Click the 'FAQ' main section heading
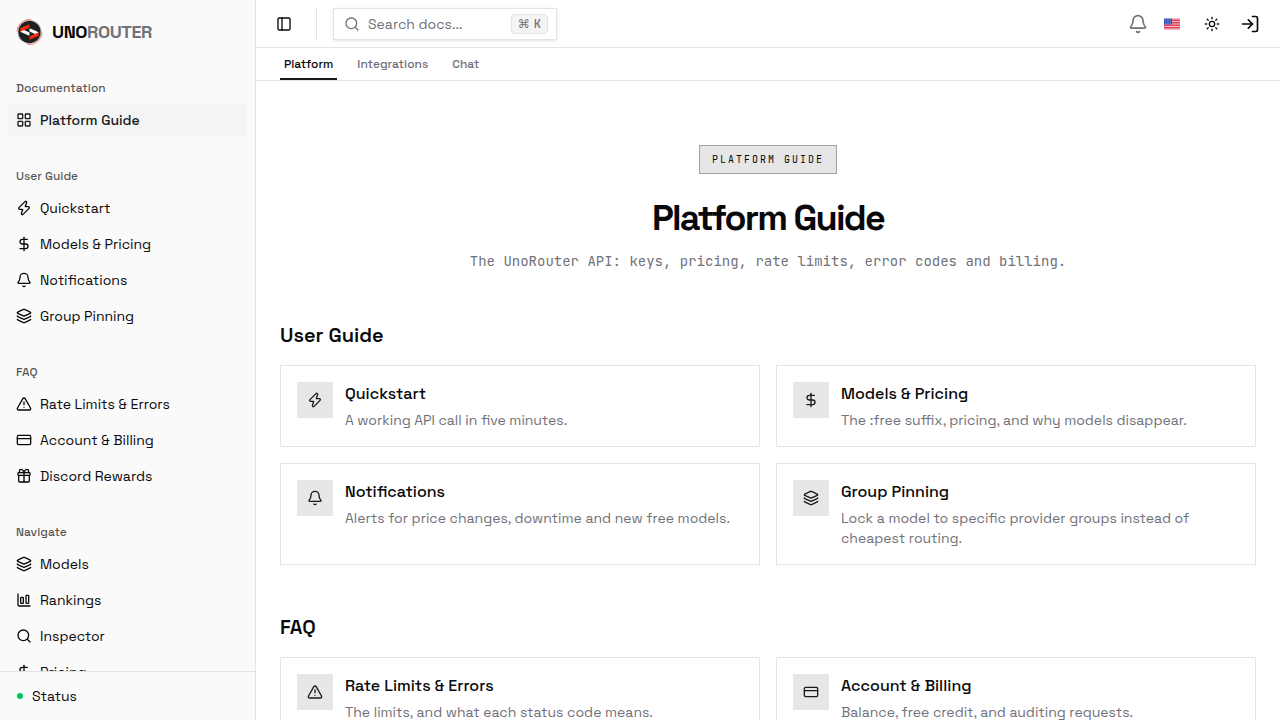The height and width of the screenshot is (720, 1280). click(x=298, y=628)
